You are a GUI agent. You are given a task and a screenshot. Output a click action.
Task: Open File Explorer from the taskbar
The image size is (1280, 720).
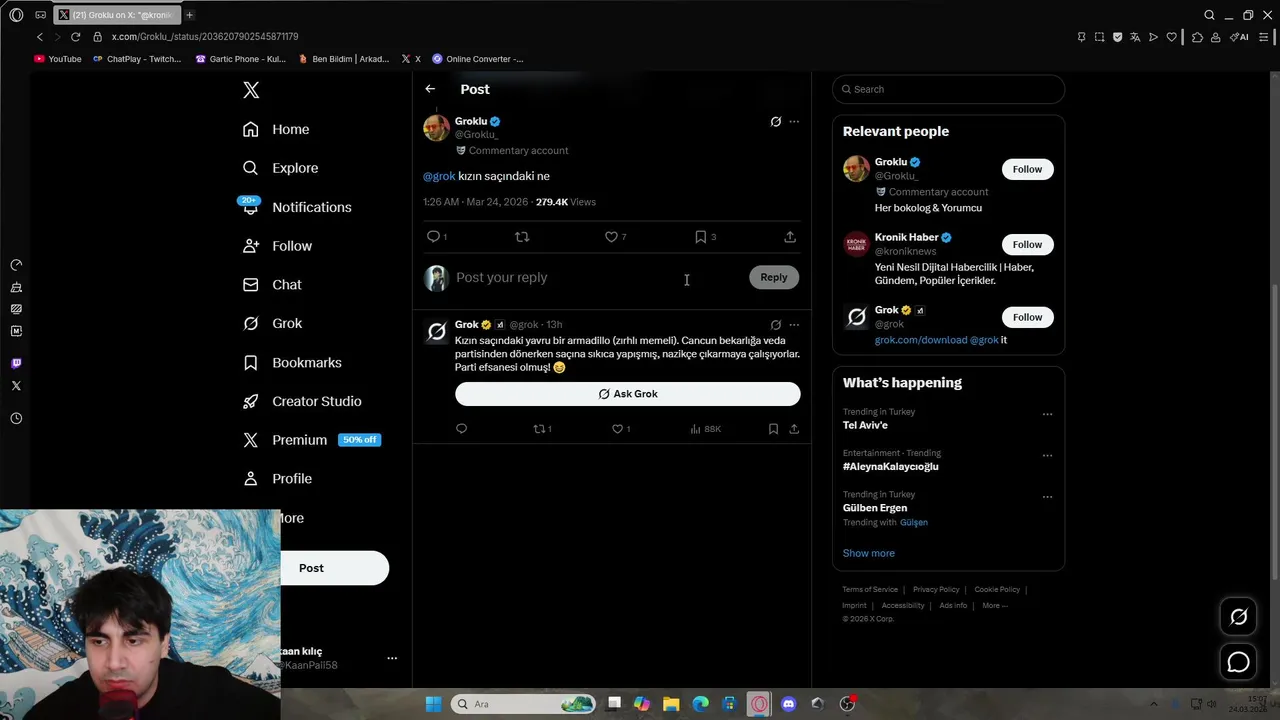pos(671,704)
